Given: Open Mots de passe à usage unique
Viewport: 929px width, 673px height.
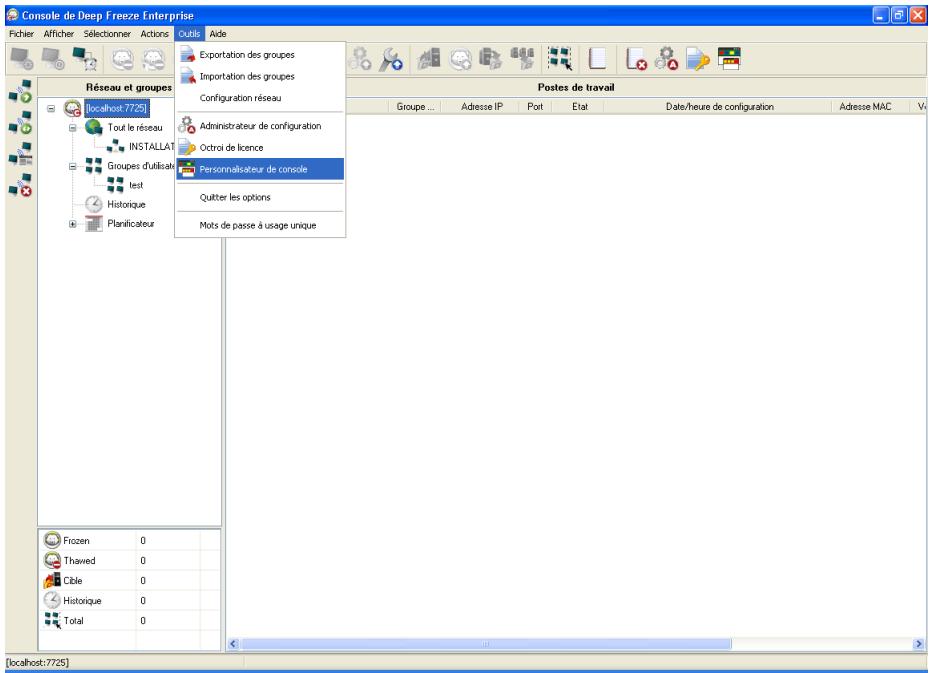Looking at the screenshot, I should point(260,225).
